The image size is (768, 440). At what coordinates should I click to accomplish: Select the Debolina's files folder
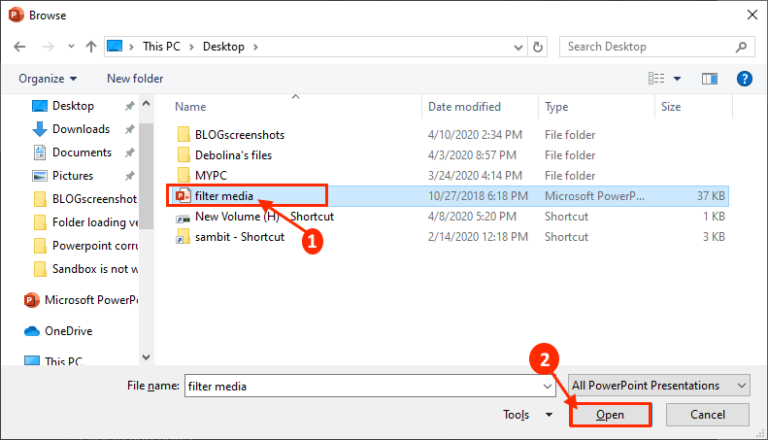point(233,155)
